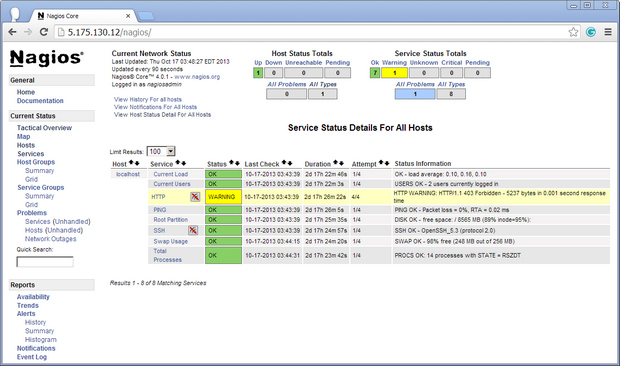The image size is (620, 366).
Task: Open the Host Groups link
Action: [x=36, y=162]
